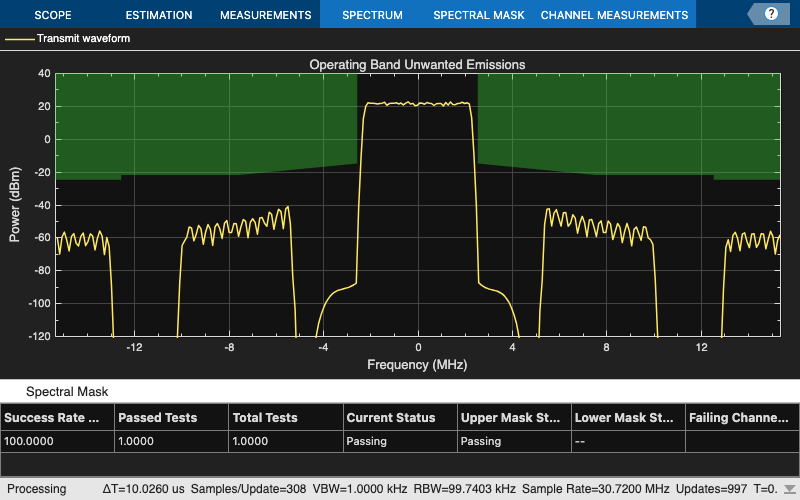
Task: Select the Spectrum tab
Action: point(372,15)
